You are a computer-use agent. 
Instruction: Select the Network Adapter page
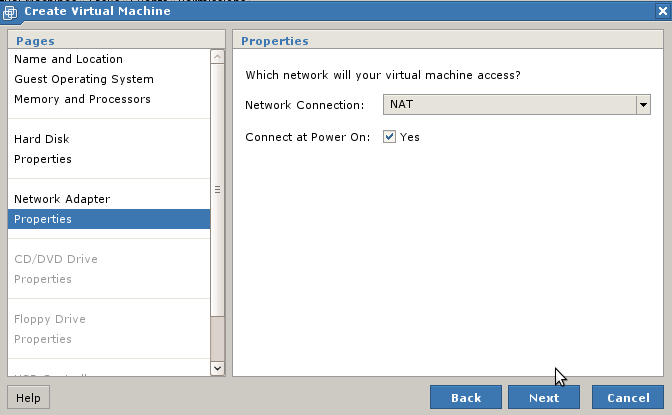point(61,199)
